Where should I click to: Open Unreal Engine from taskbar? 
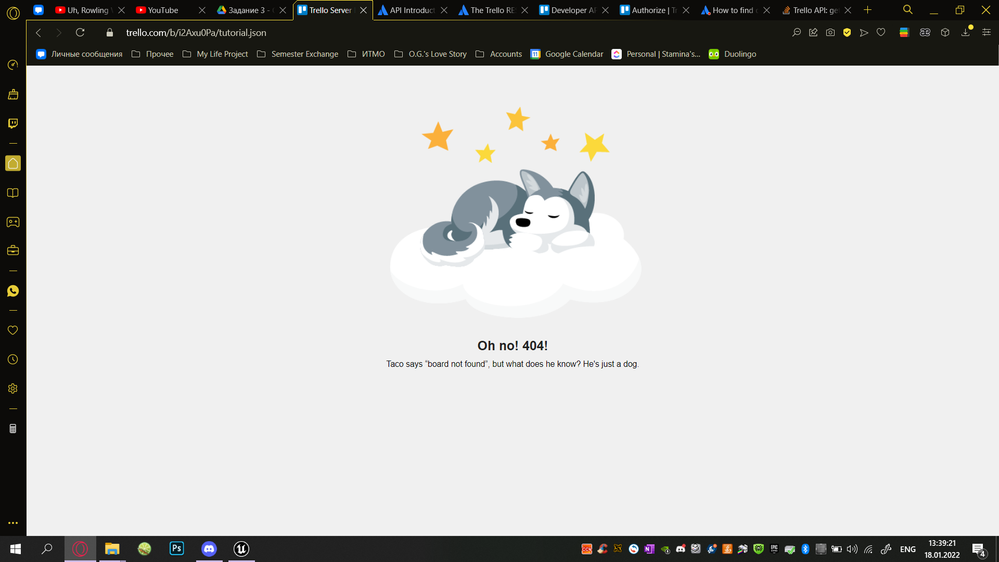pos(241,549)
